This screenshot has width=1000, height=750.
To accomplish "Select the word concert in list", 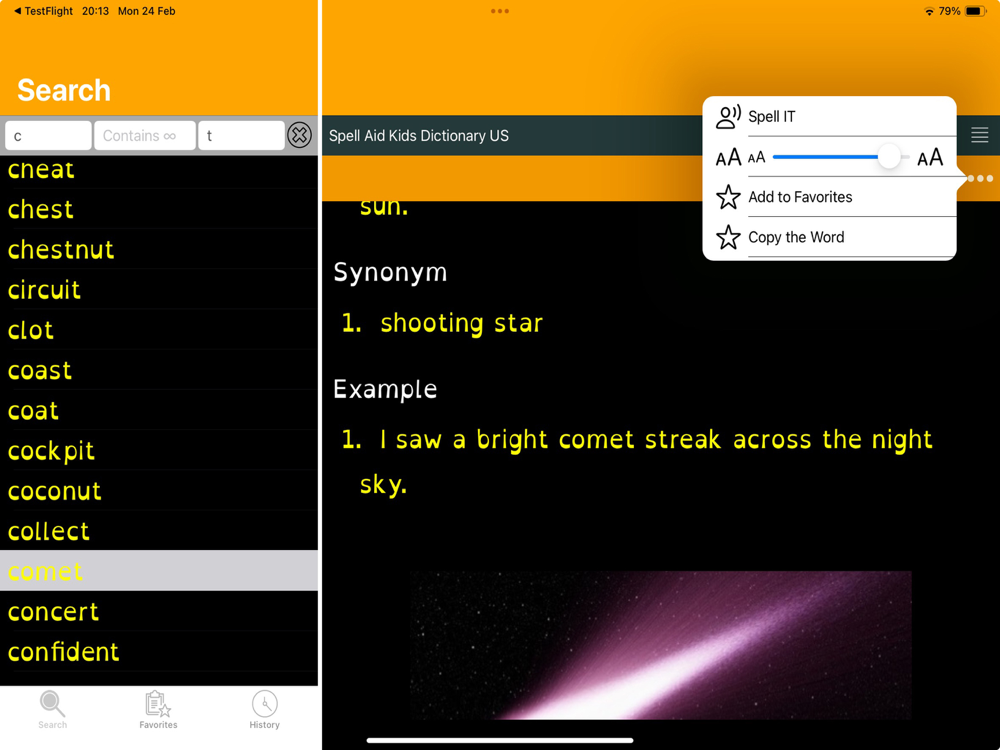I will click(x=159, y=611).
